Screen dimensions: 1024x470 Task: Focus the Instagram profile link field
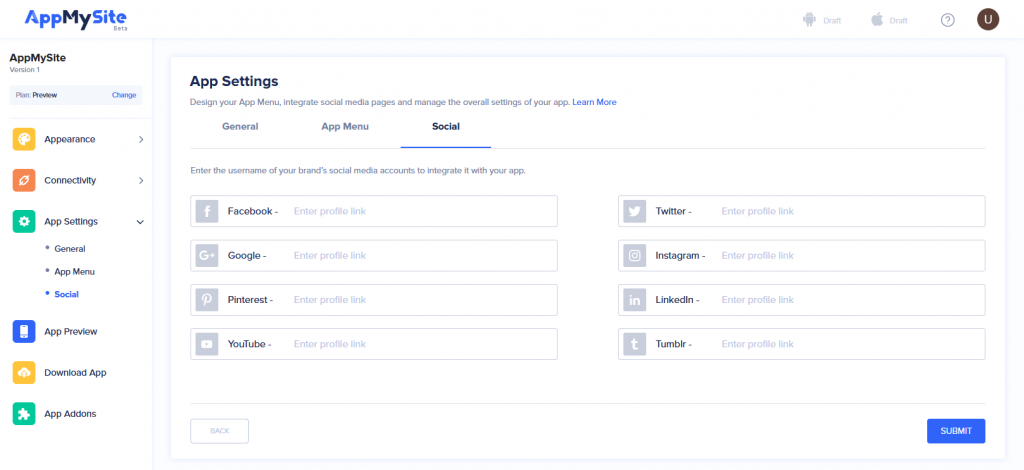pos(802,256)
